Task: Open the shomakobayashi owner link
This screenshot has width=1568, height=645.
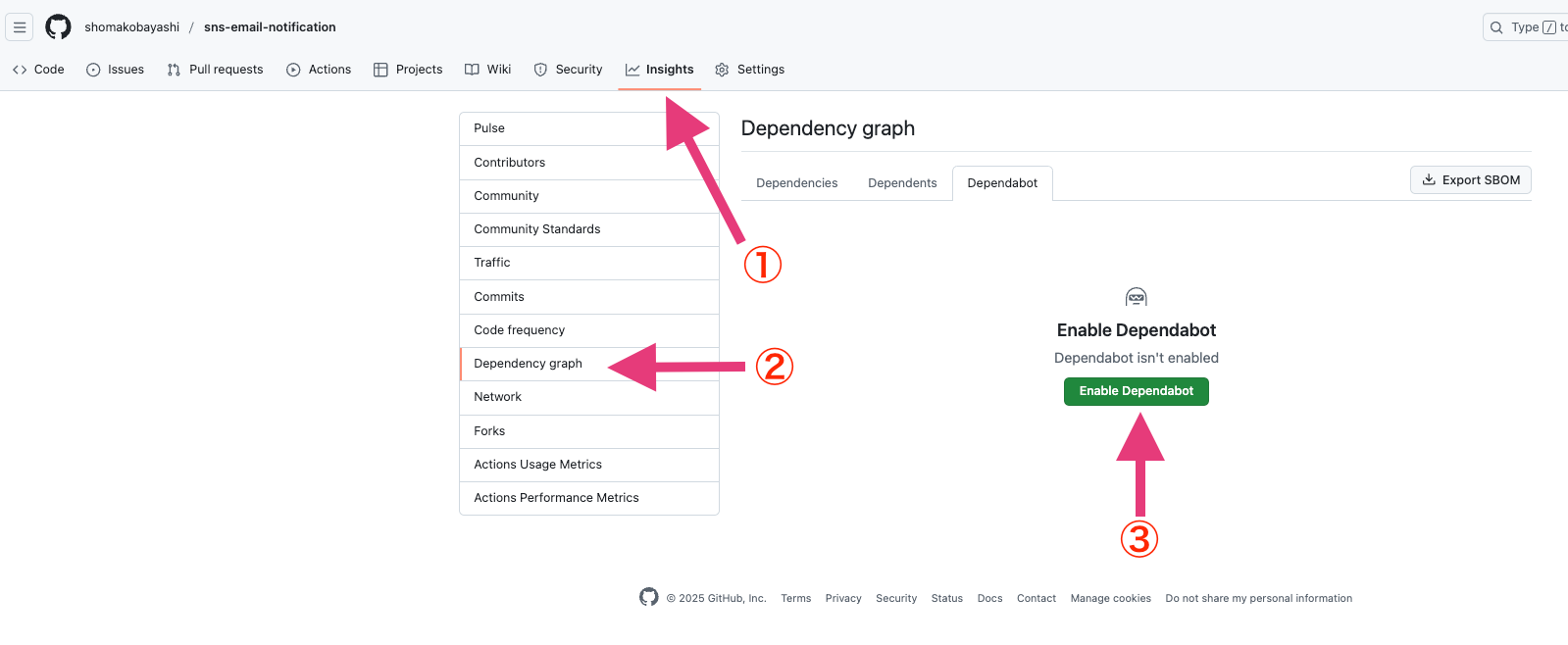Action: [x=132, y=27]
